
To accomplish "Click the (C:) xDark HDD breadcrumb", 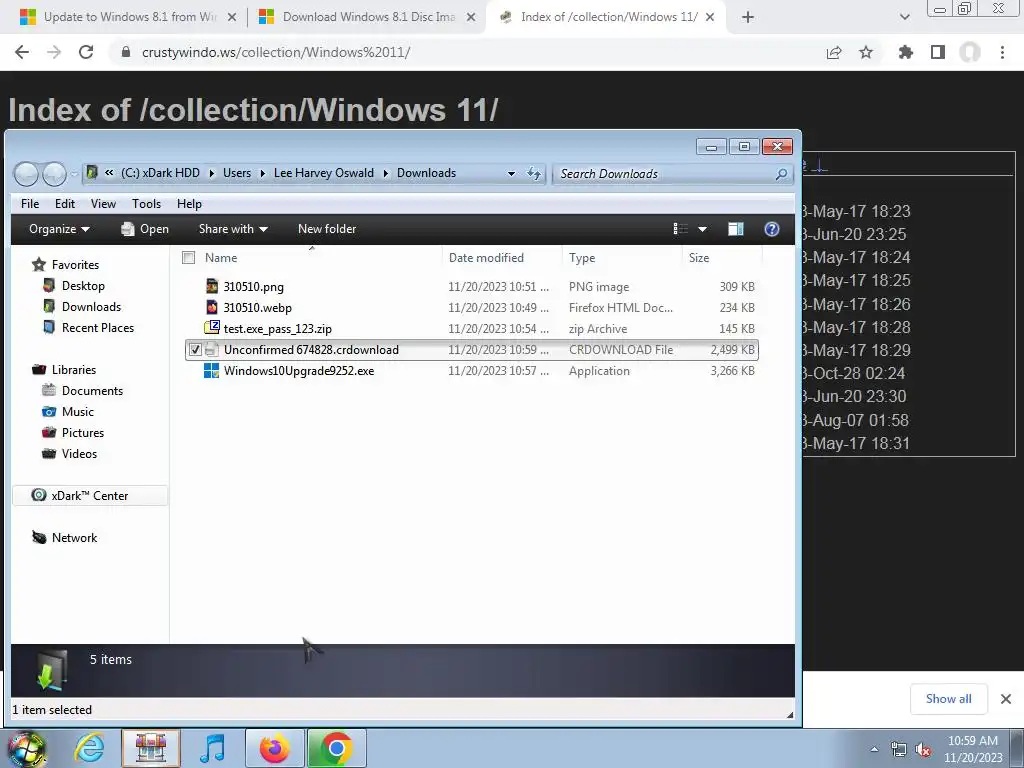I will 160,173.
